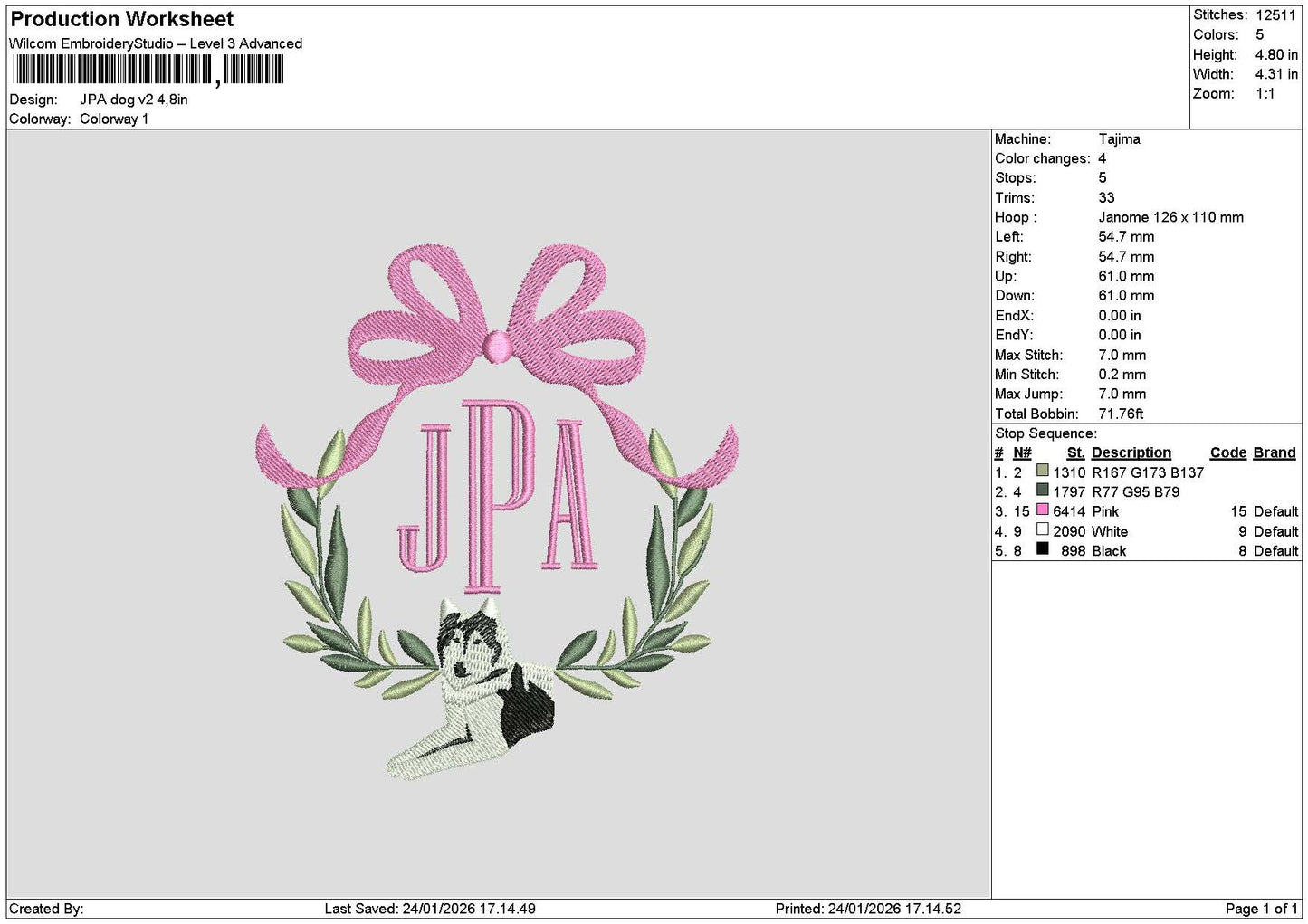Click the 'Left:' label
The image size is (1308, 924).
point(1009,236)
